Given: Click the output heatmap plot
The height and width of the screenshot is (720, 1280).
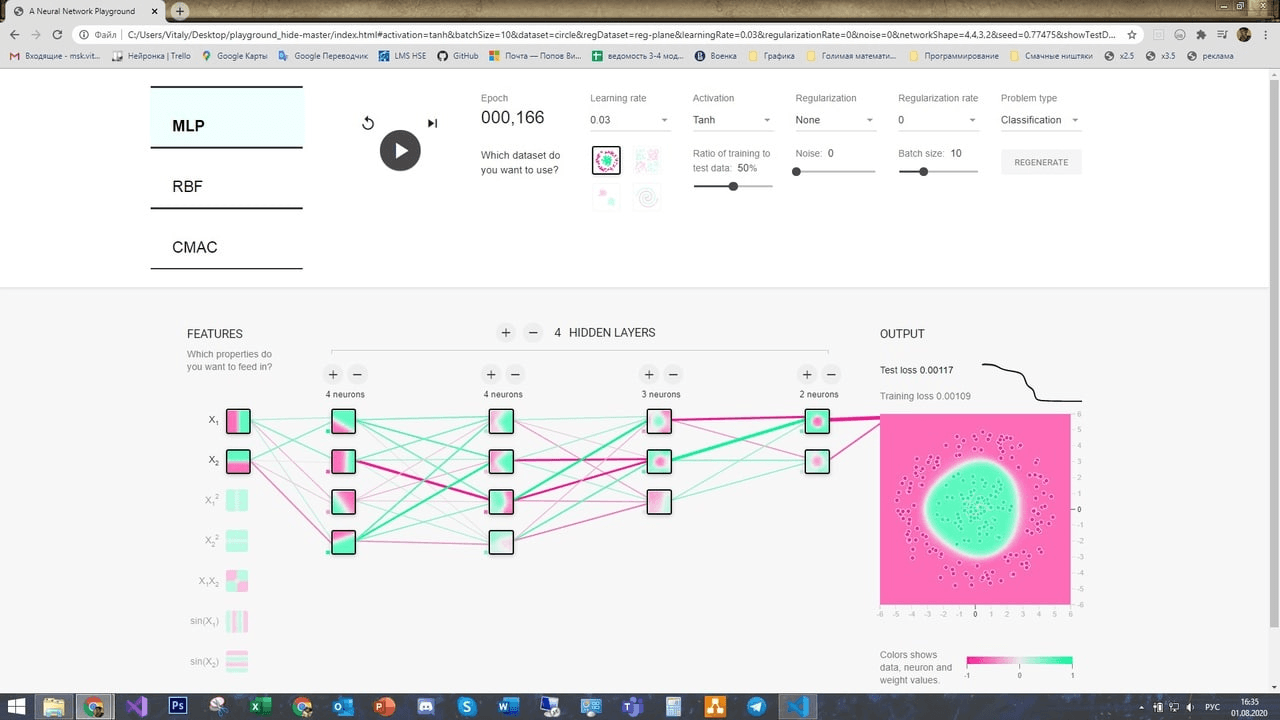Looking at the screenshot, I should point(975,509).
